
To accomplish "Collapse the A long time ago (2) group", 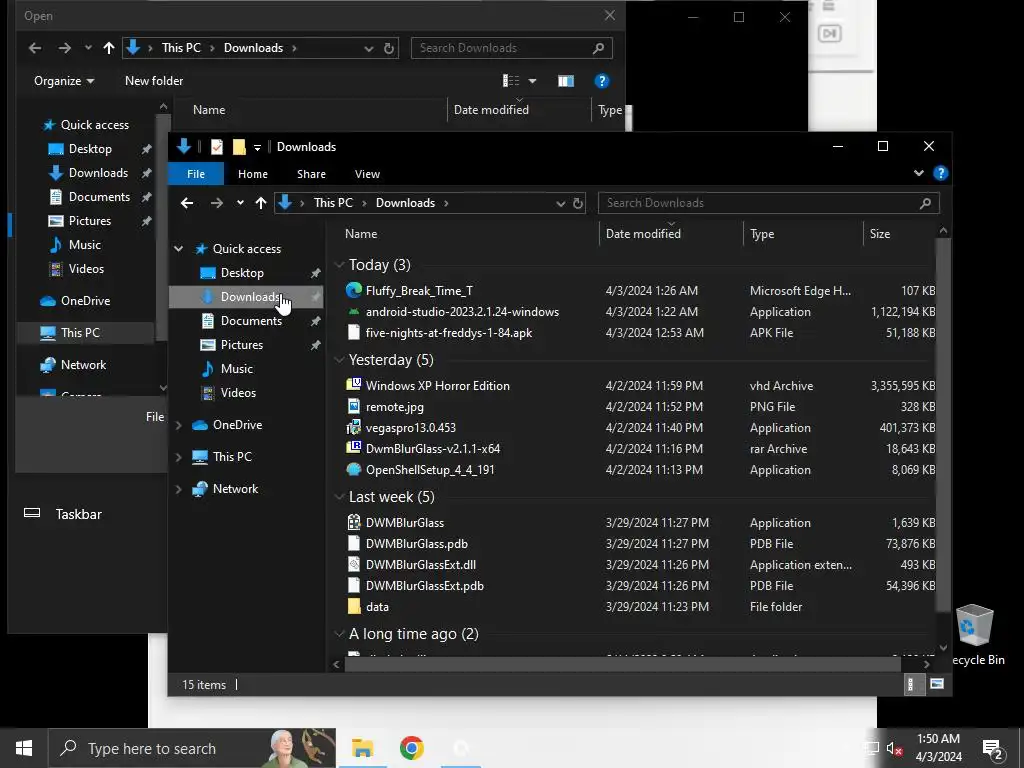I will point(339,634).
